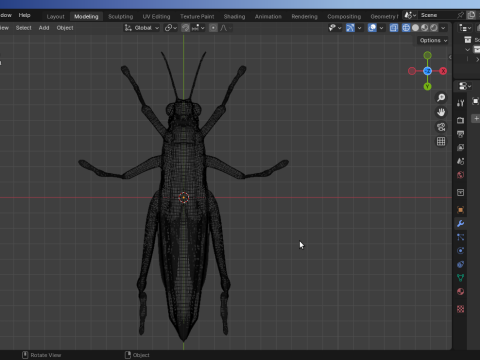Open the Object Constraints tab
This screenshot has height=360, width=480.
pos(461,264)
